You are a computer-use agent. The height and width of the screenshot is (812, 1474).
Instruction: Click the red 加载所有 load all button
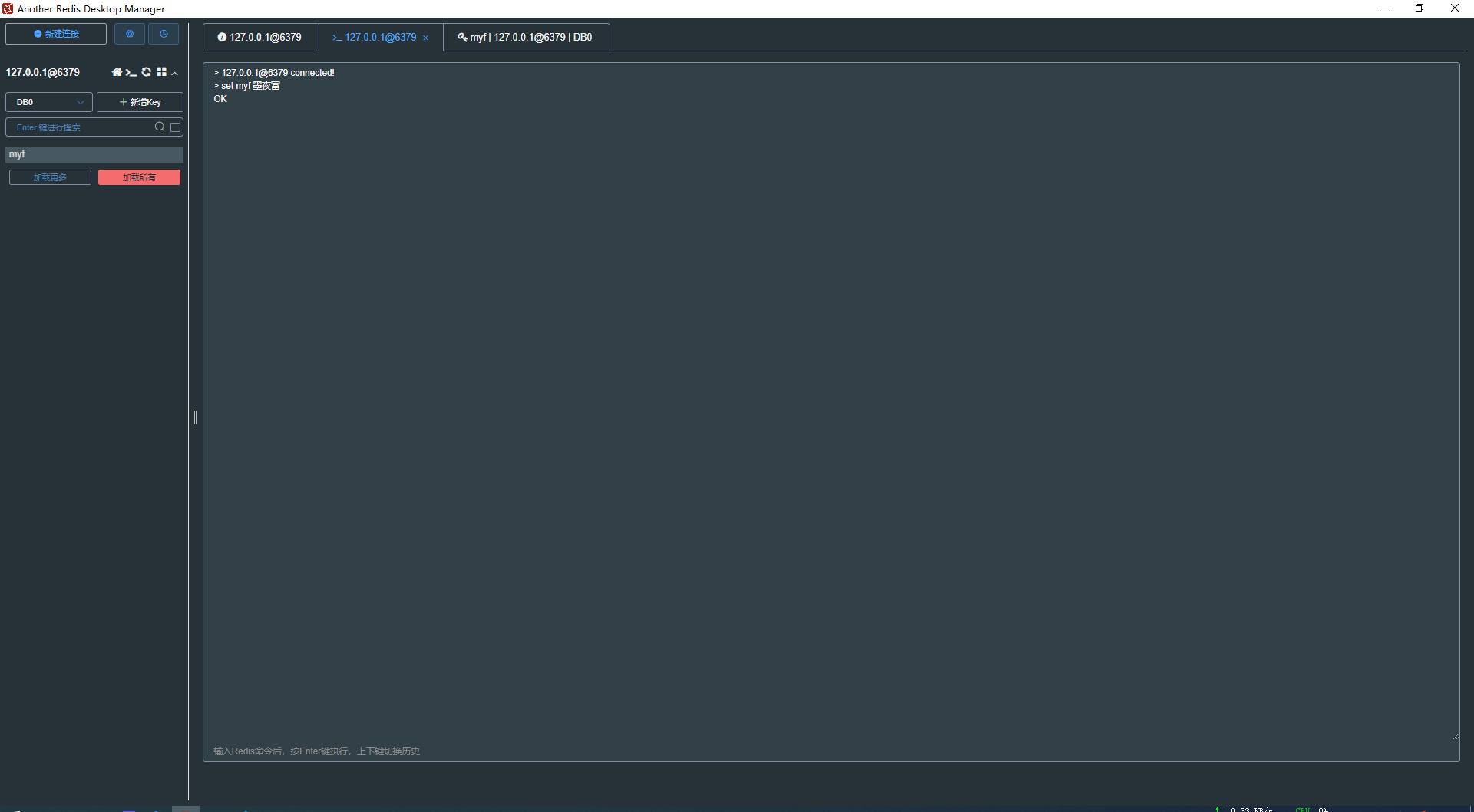pos(139,177)
